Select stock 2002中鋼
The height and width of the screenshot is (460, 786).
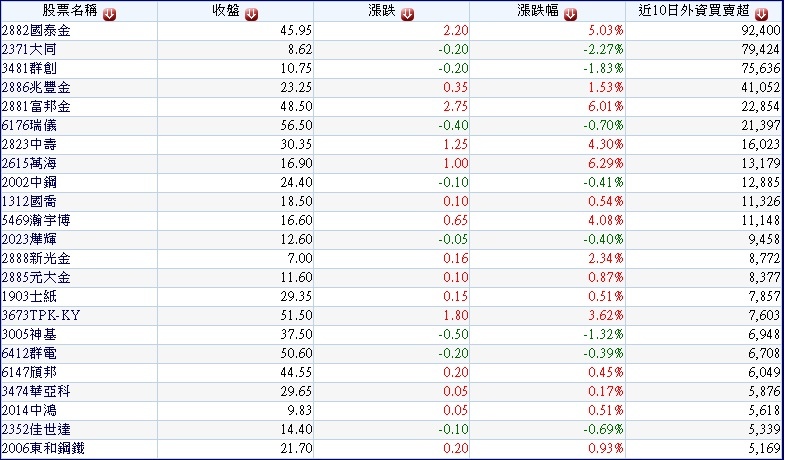(29, 182)
